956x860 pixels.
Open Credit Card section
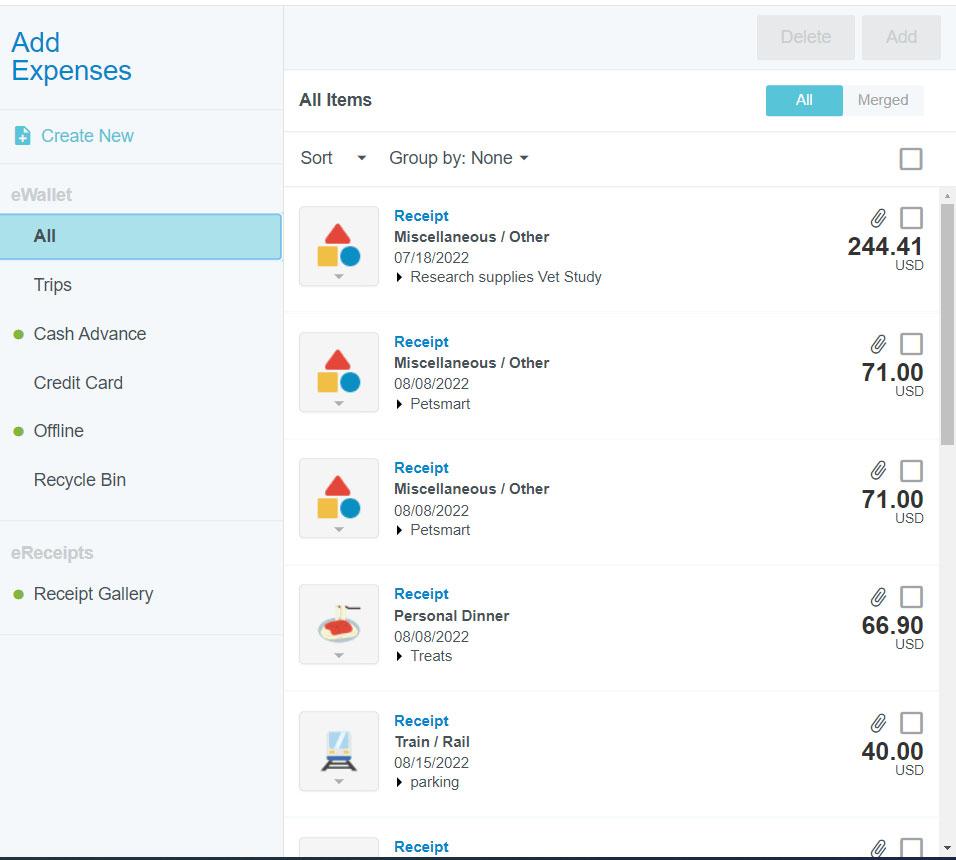click(x=78, y=383)
